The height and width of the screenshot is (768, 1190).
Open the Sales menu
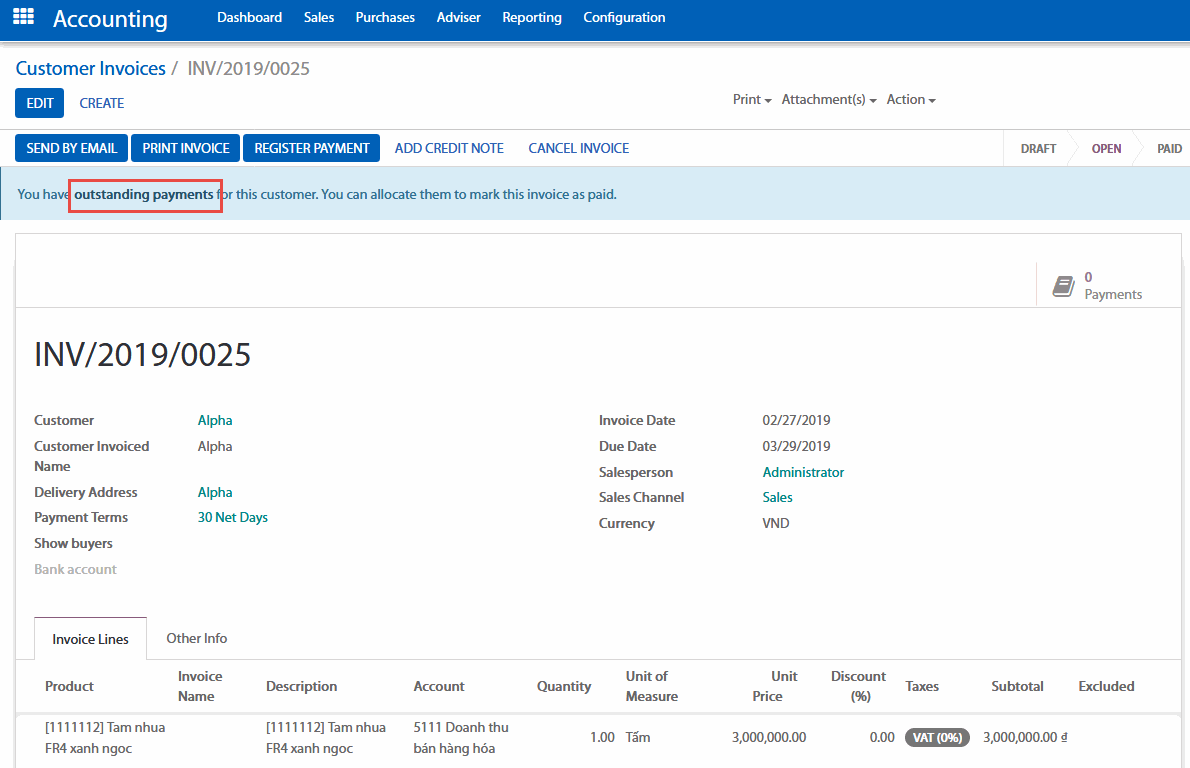(319, 17)
